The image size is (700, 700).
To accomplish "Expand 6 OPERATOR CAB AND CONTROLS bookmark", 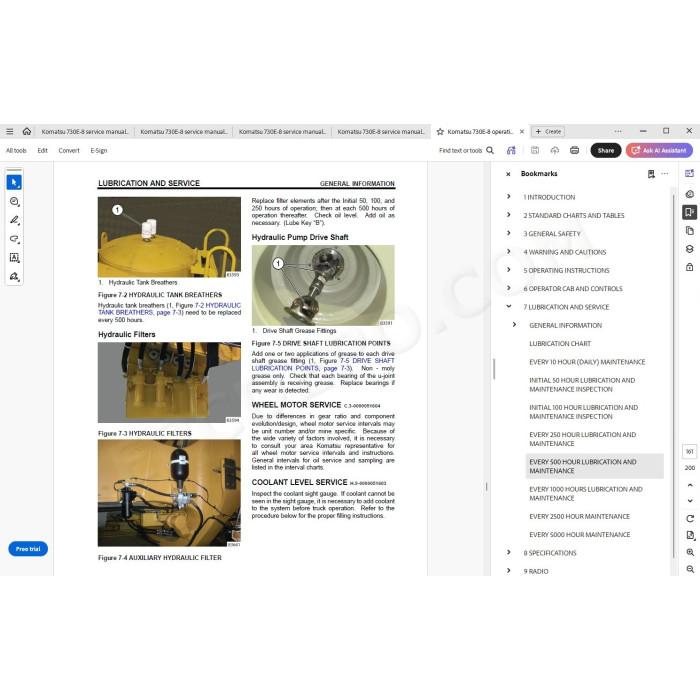I will pos(508,288).
